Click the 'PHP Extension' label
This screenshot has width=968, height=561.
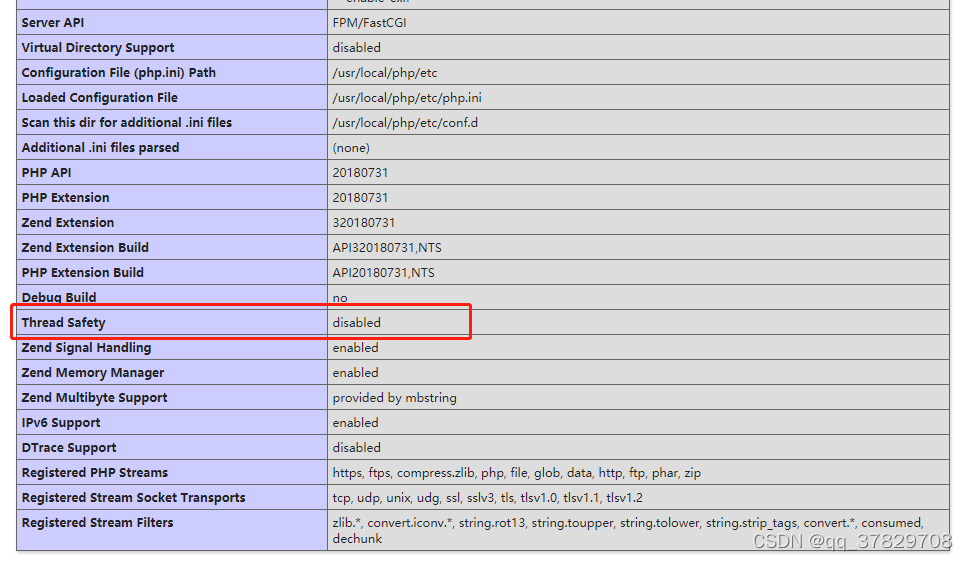[65, 197]
